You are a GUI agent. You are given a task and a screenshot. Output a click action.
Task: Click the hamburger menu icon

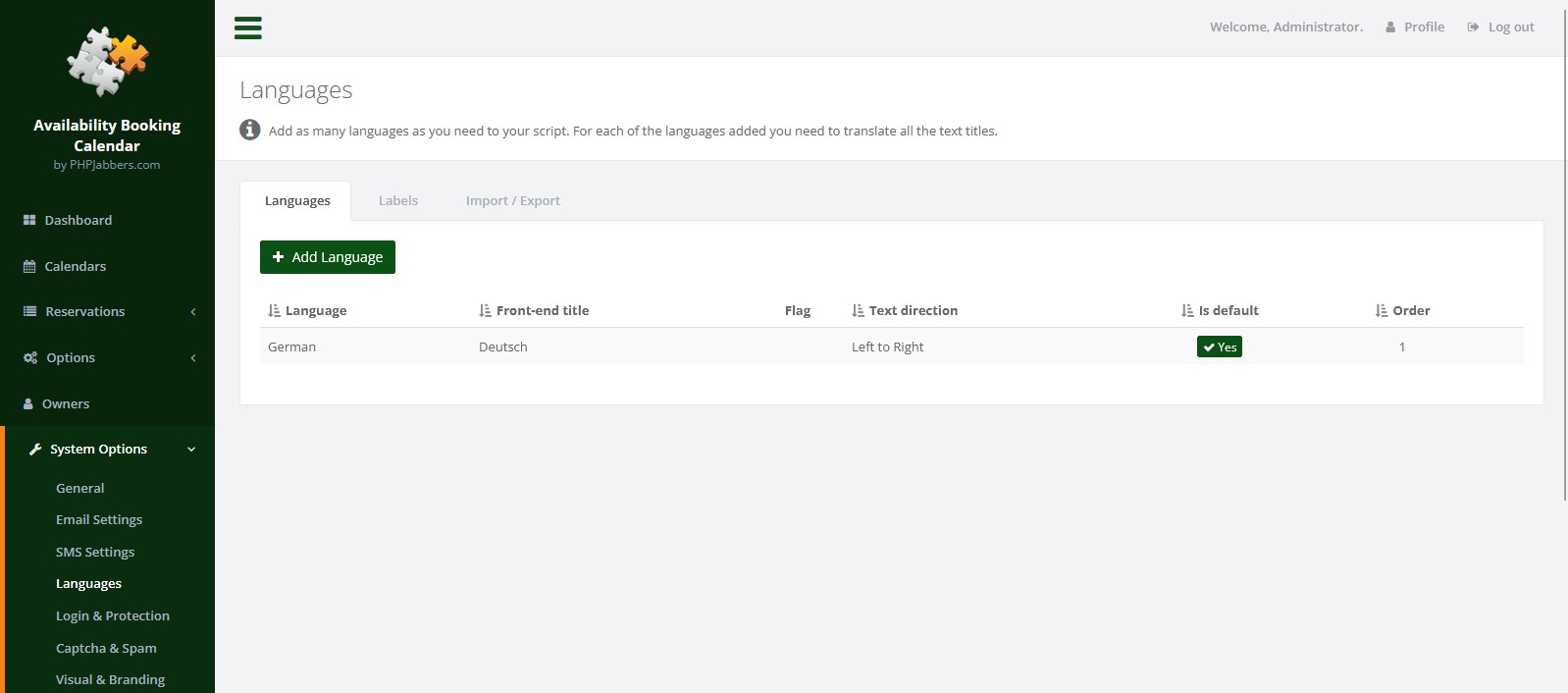(x=248, y=27)
